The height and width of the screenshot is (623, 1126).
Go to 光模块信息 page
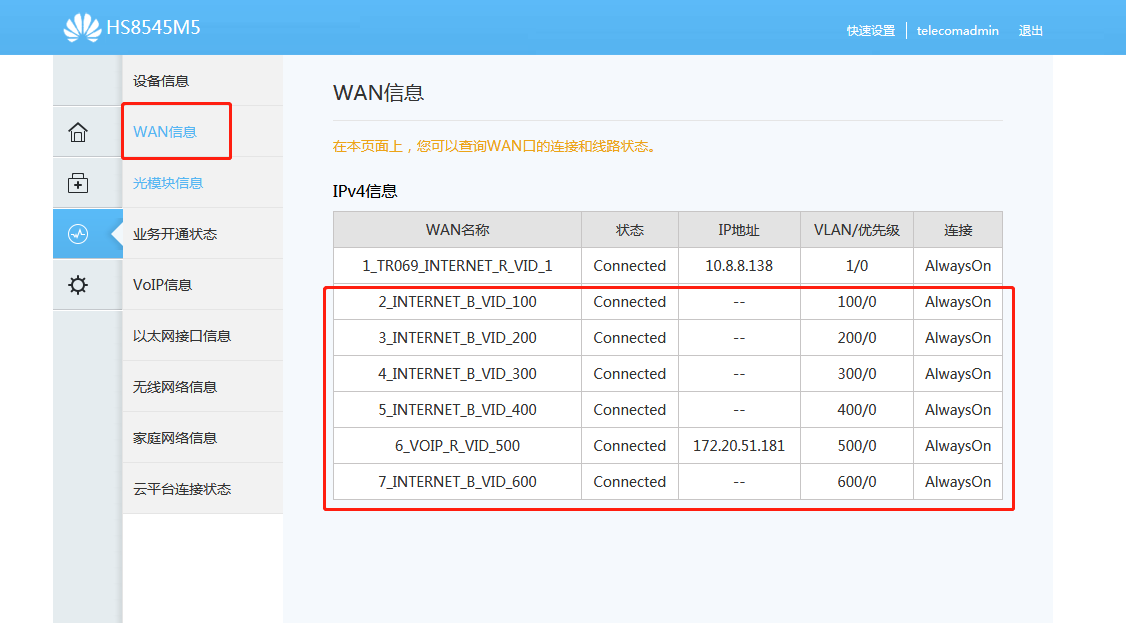168,183
